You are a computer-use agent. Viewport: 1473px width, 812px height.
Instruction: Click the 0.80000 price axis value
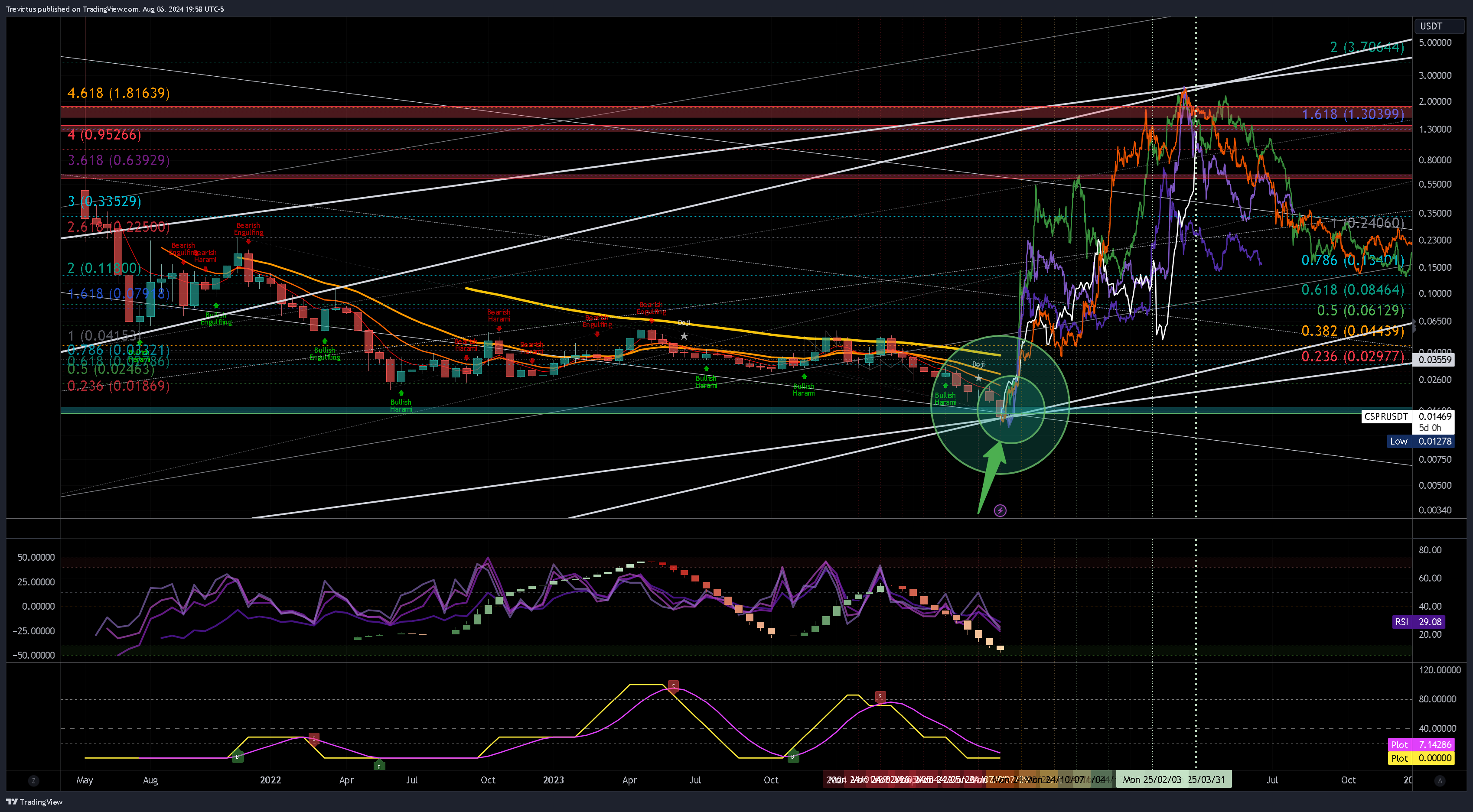point(1435,160)
